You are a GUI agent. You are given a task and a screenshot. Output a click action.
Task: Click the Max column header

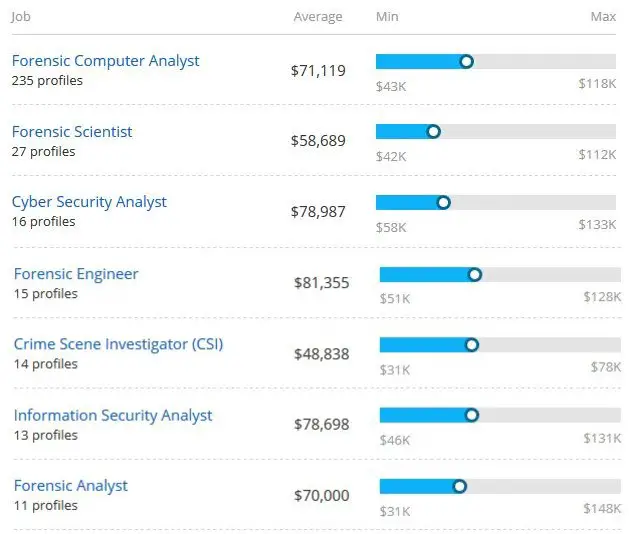(x=603, y=17)
